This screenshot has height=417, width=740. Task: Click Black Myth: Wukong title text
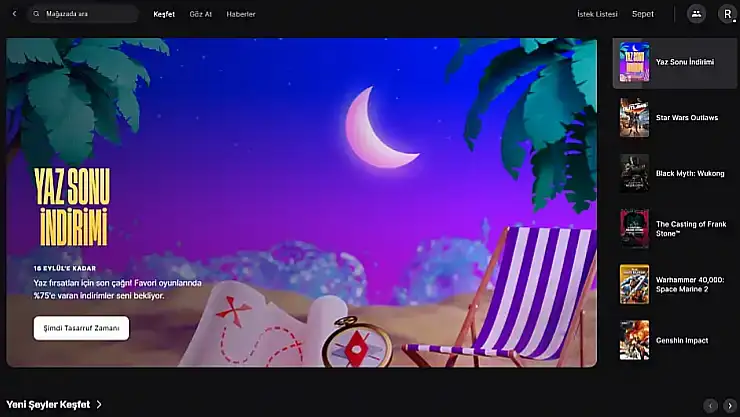pyautogui.click(x=690, y=173)
